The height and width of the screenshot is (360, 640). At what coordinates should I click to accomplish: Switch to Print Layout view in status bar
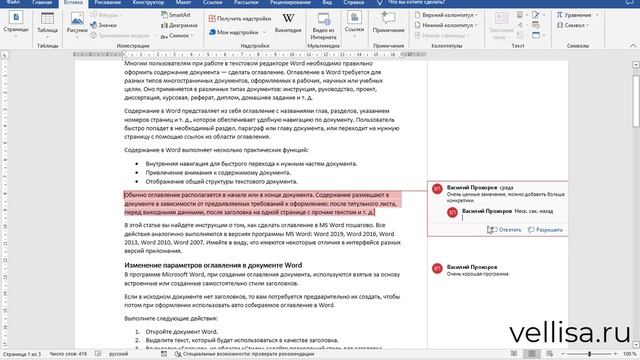[x=531, y=354]
